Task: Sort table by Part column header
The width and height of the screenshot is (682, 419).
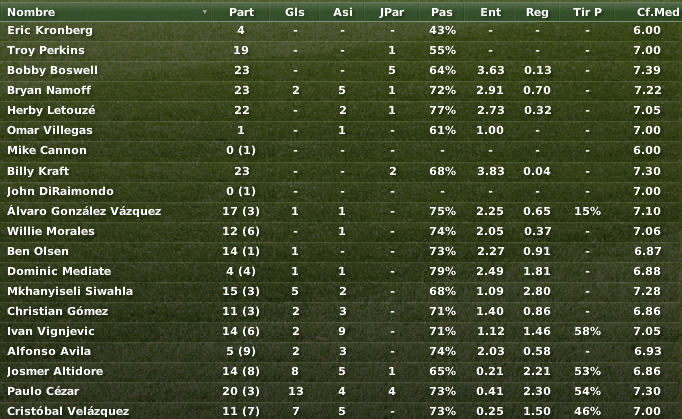Action: [241, 12]
